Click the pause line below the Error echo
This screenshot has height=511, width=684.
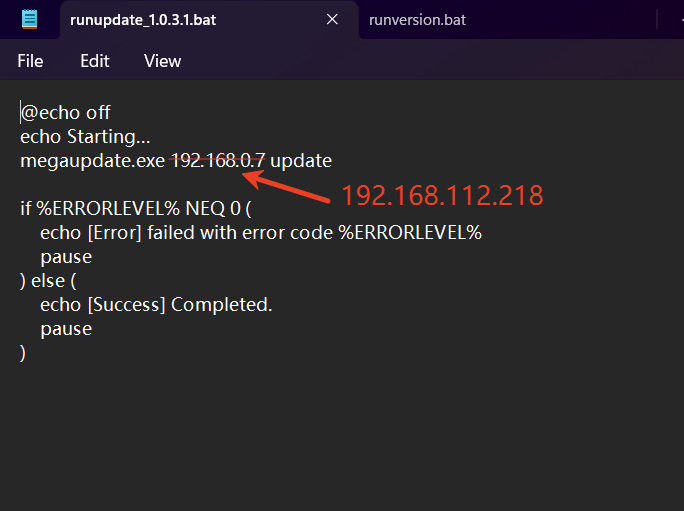tap(66, 257)
